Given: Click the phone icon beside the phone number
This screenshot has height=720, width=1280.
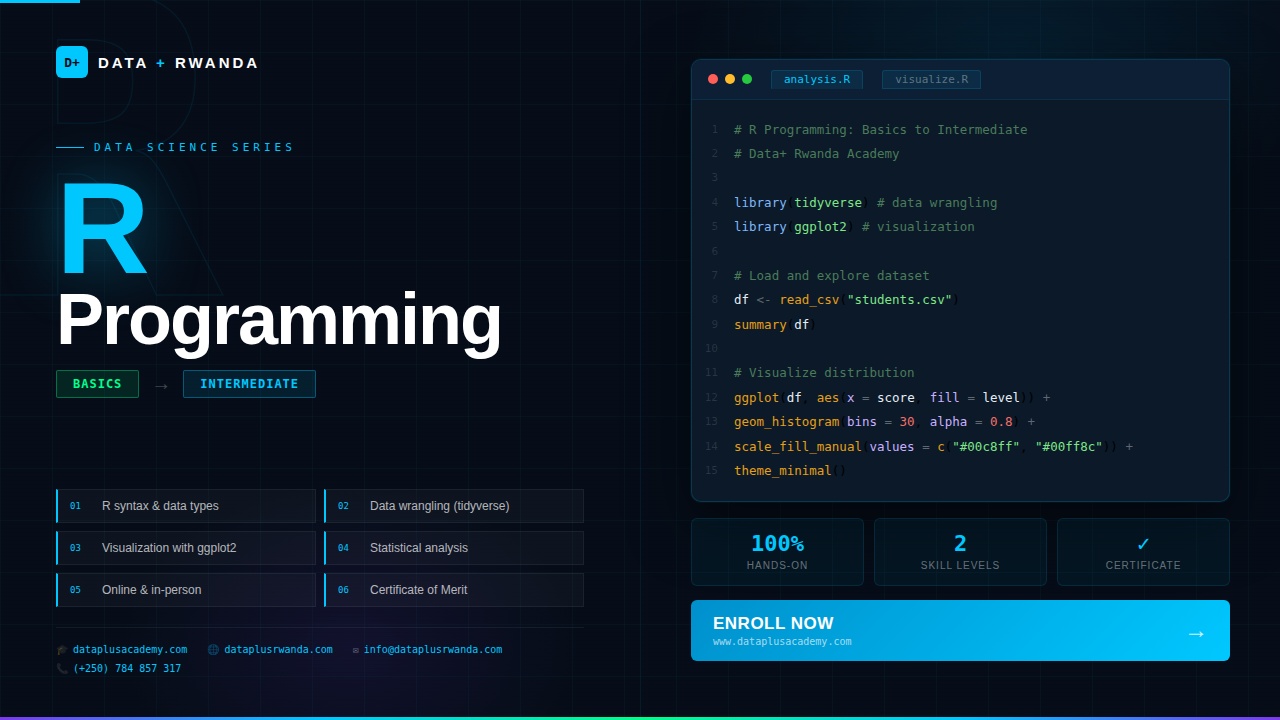Looking at the screenshot, I should (x=63, y=669).
